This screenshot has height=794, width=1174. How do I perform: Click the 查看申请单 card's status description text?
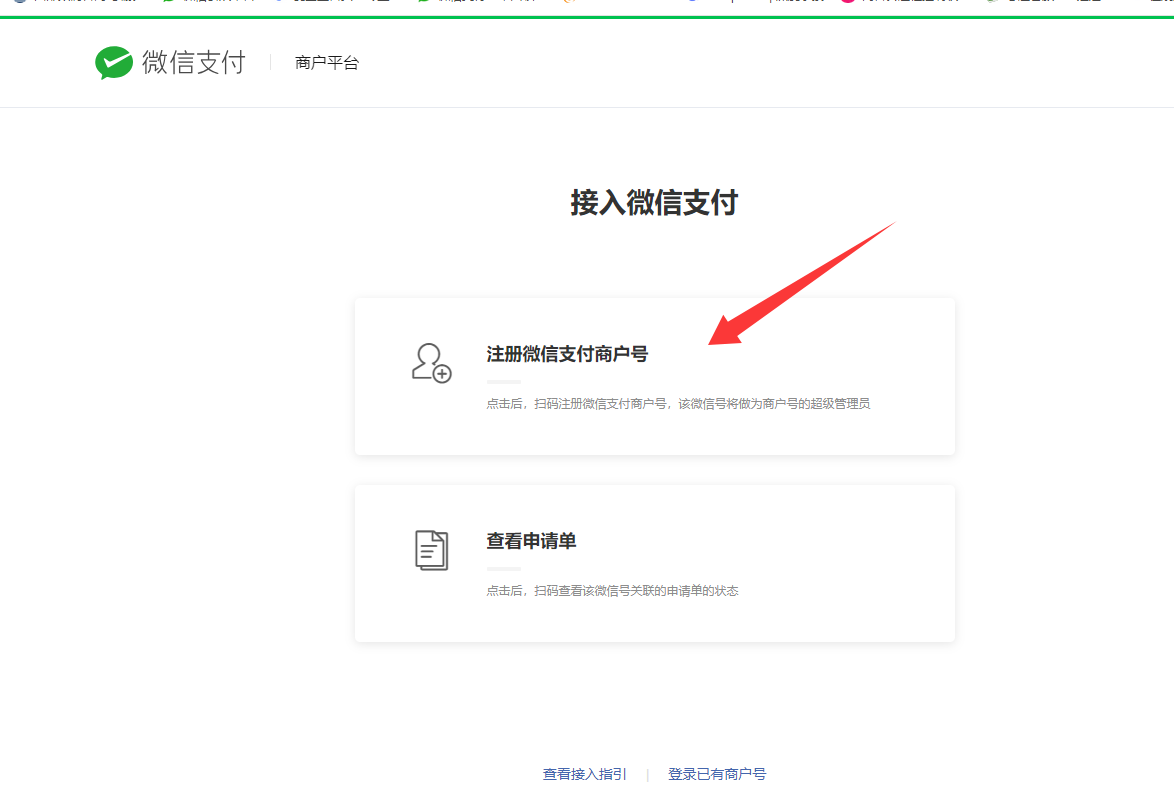pos(612,591)
